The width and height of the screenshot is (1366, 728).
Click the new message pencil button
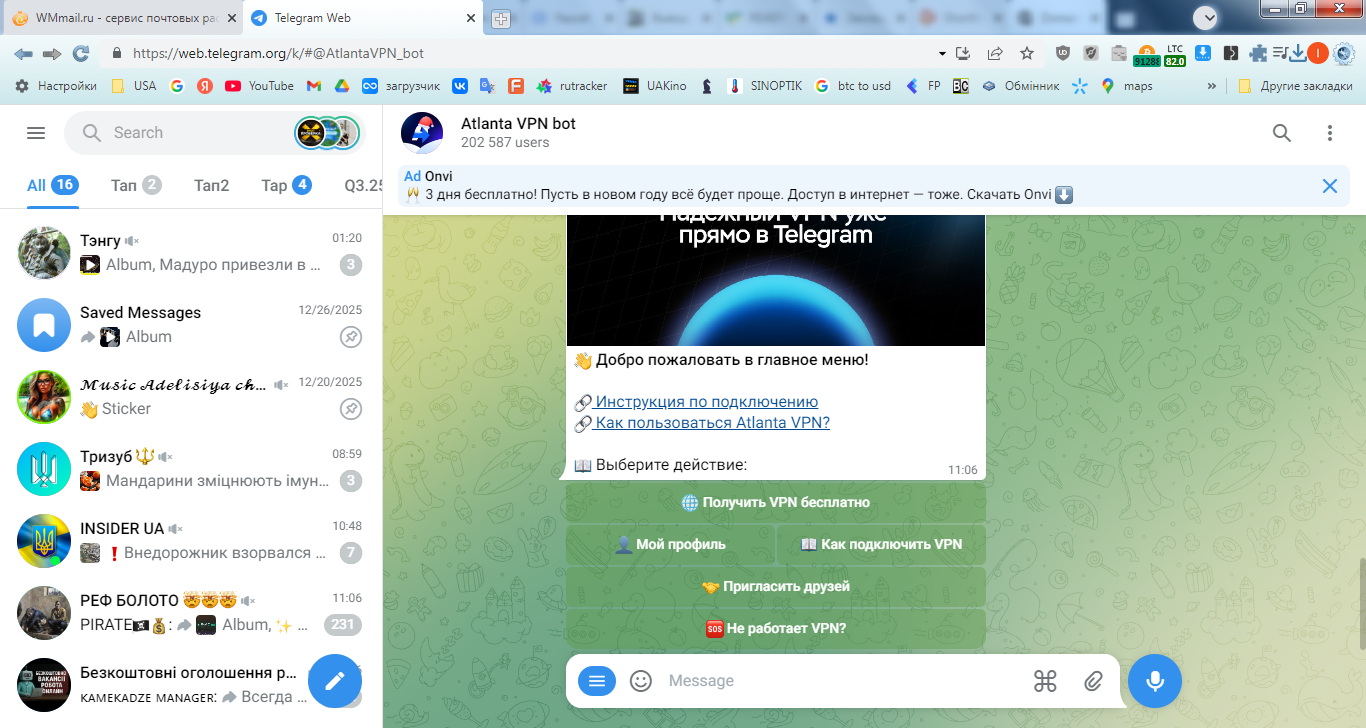pyautogui.click(x=335, y=681)
